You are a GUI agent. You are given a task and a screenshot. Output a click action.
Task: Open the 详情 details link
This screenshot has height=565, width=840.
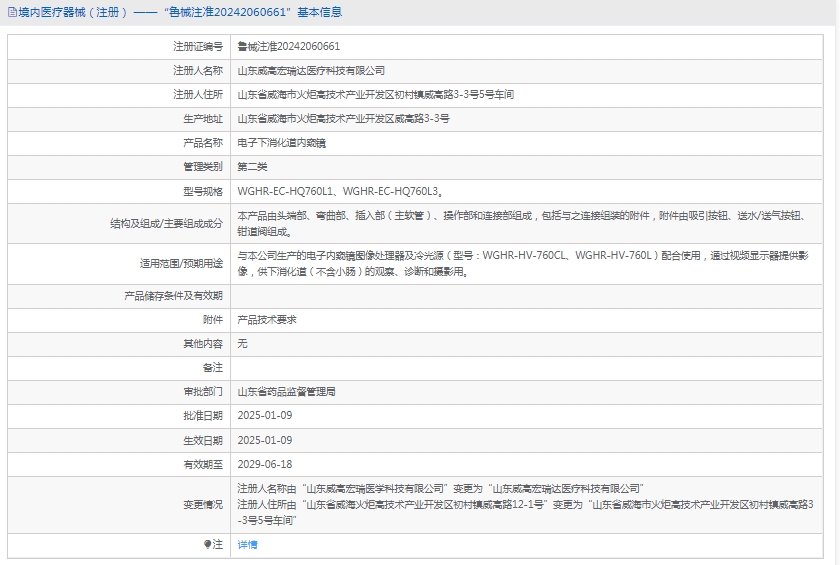(x=247, y=545)
